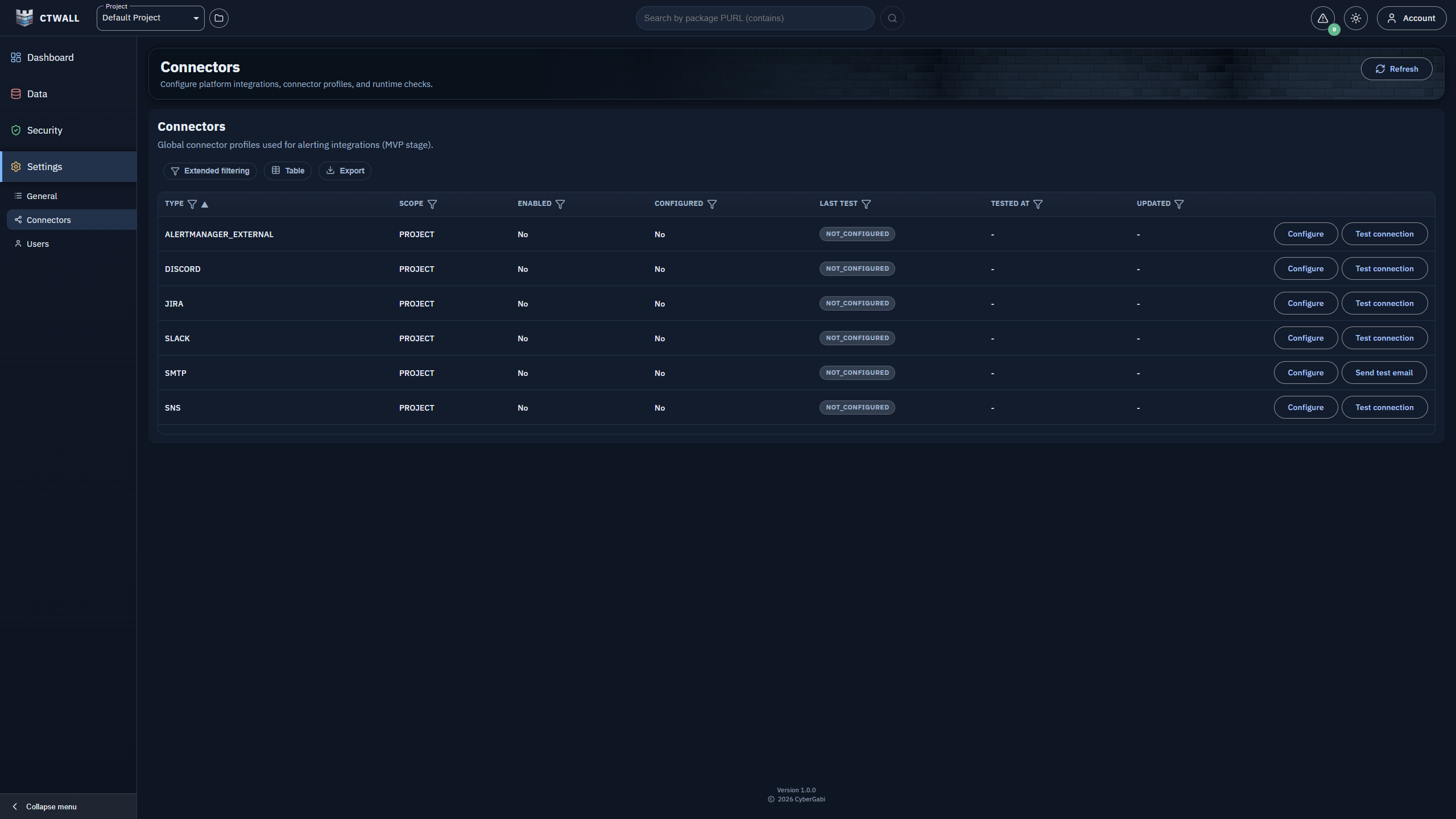This screenshot has width=1456, height=819.
Task: Open the Last Test column filter
Action: (866, 204)
